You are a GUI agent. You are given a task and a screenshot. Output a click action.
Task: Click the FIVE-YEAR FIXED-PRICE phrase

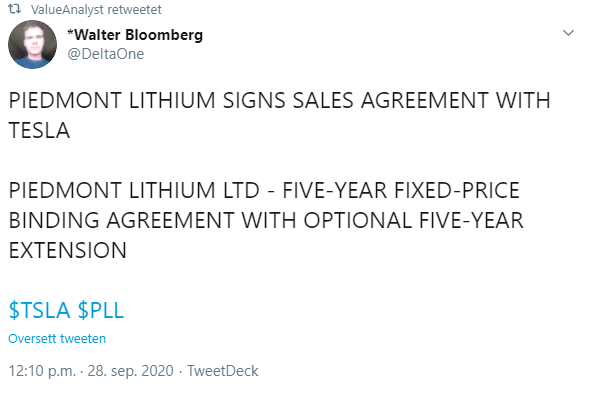[x=401, y=190]
